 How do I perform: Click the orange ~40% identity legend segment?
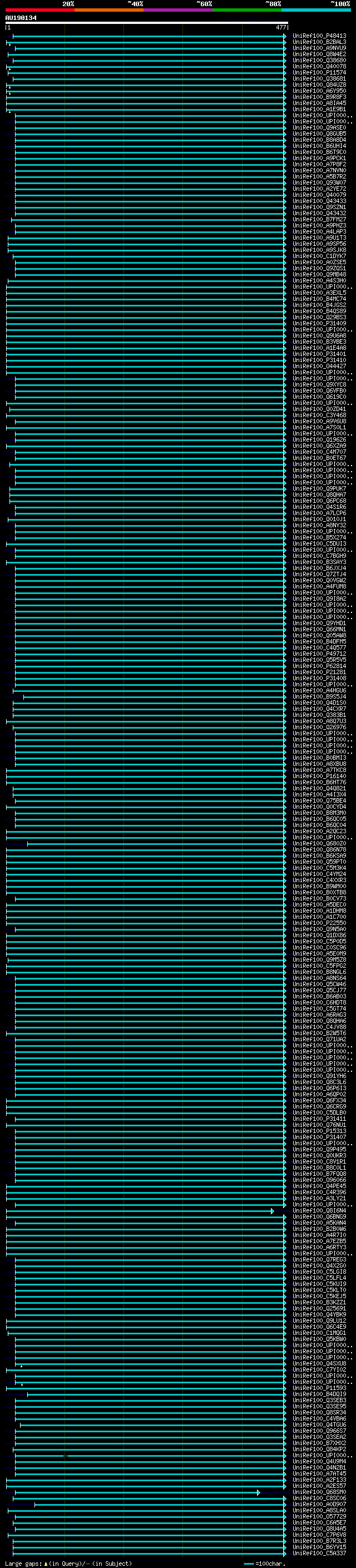(x=109, y=10)
